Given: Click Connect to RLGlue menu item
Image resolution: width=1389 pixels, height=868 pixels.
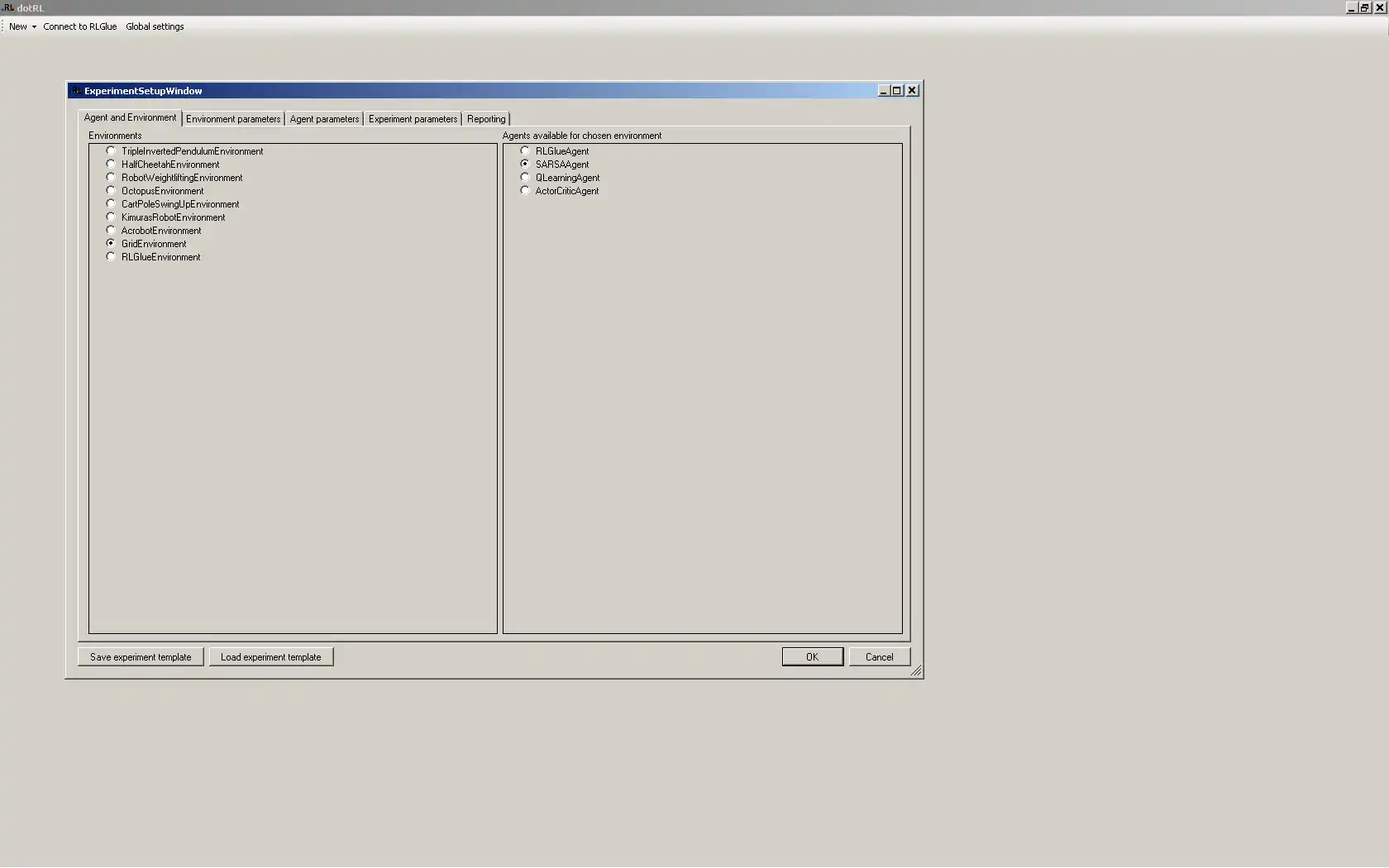Looking at the screenshot, I should (80, 26).
